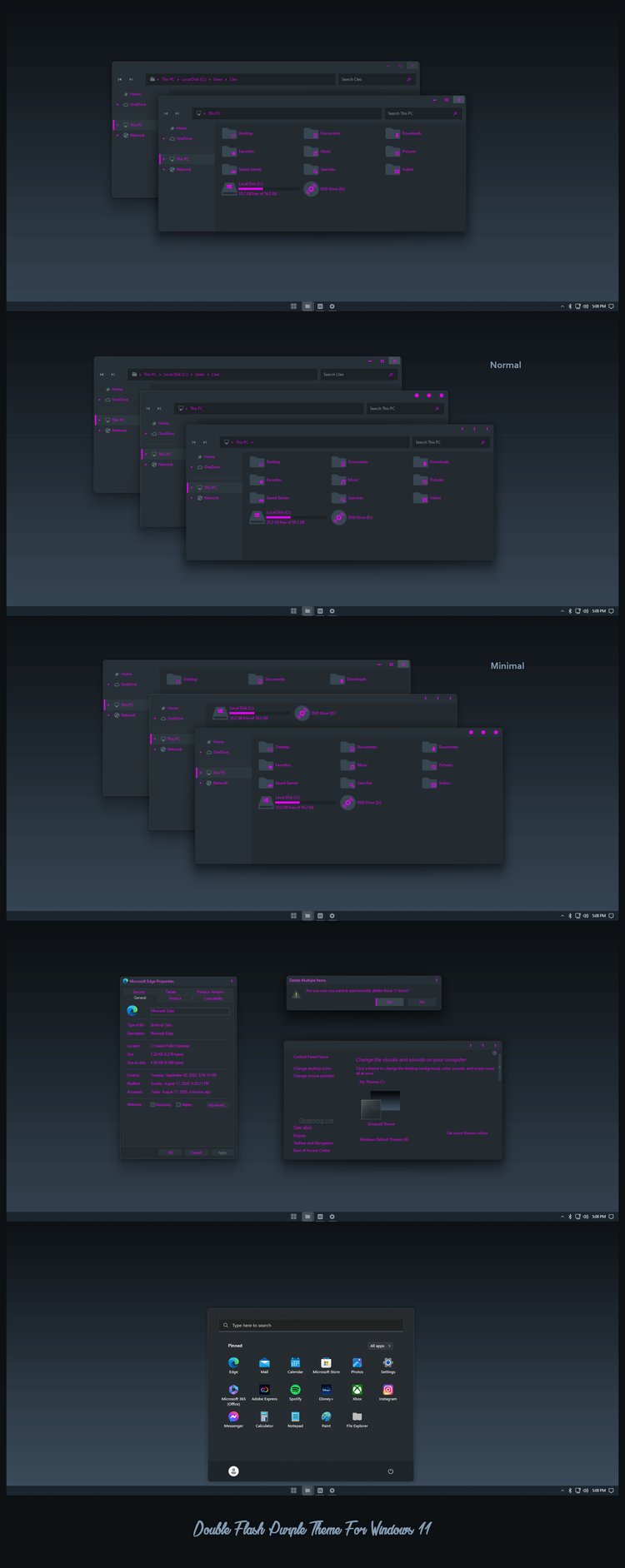Tick the Hidden attribute checkbox

point(178,1105)
